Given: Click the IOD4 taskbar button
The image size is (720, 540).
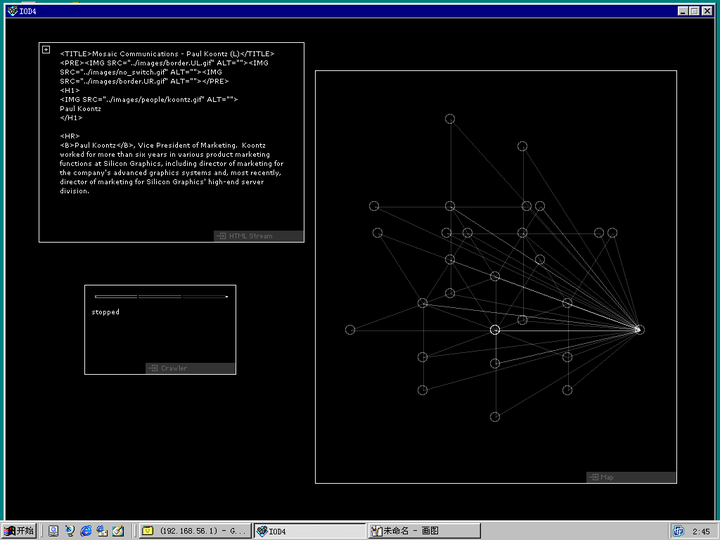Looking at the screenshot, I should coord(310,531).
